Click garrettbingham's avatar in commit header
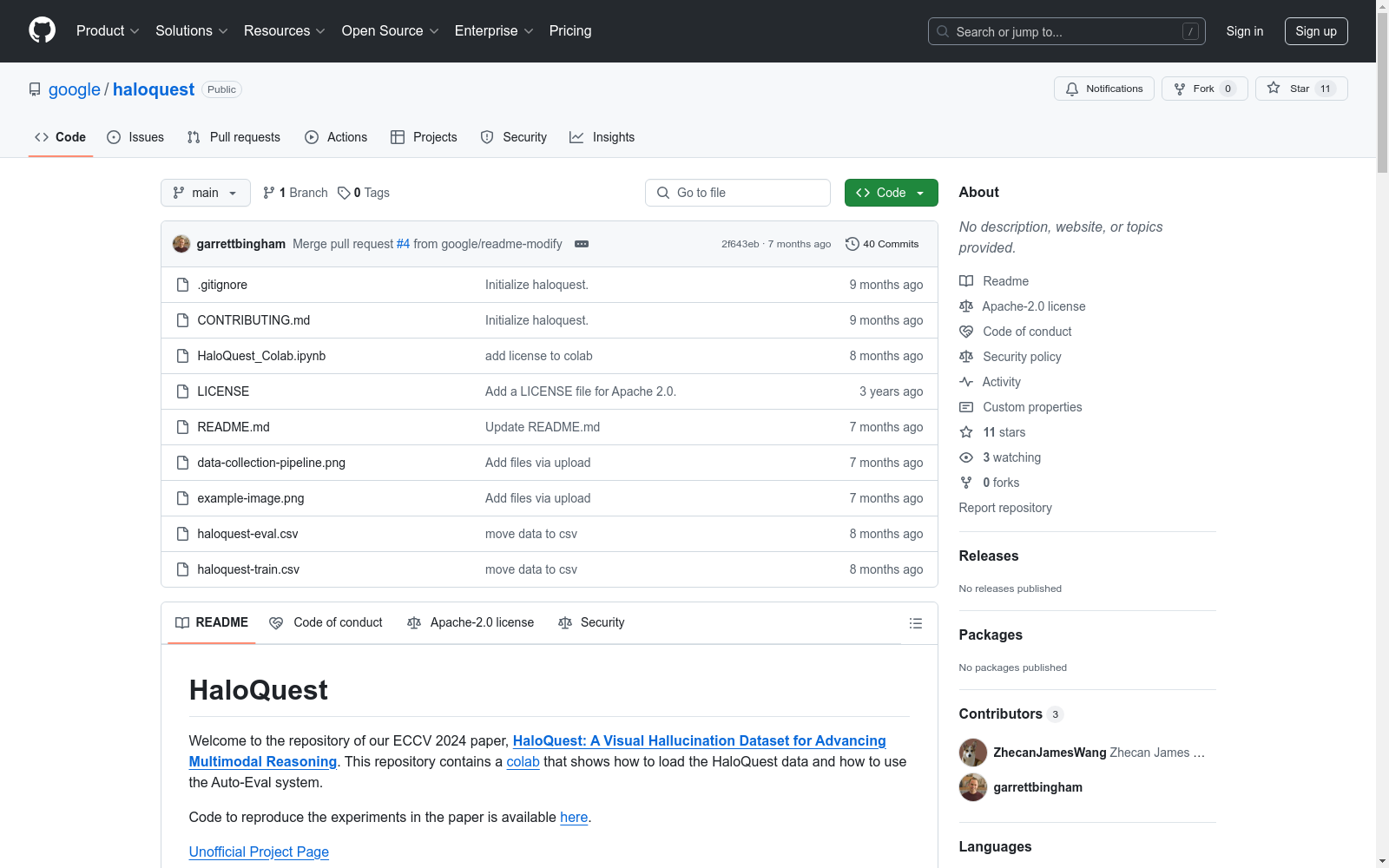This screenshot has width=1389, height=868. click(181, 244)
